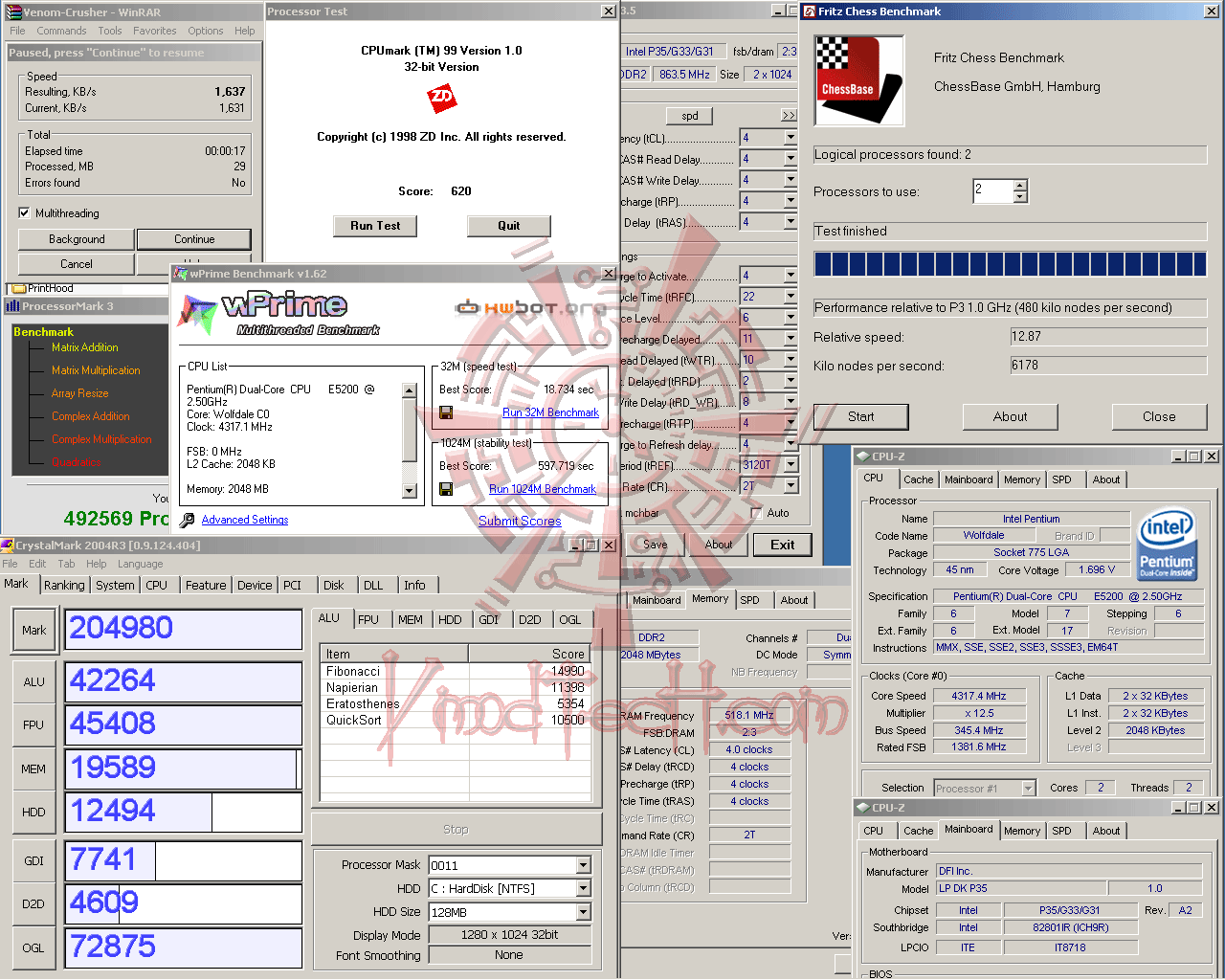Viewport: 1225px width, 980px height.
Task: Click the PrintHood folder icon
Action: [18, 288]
